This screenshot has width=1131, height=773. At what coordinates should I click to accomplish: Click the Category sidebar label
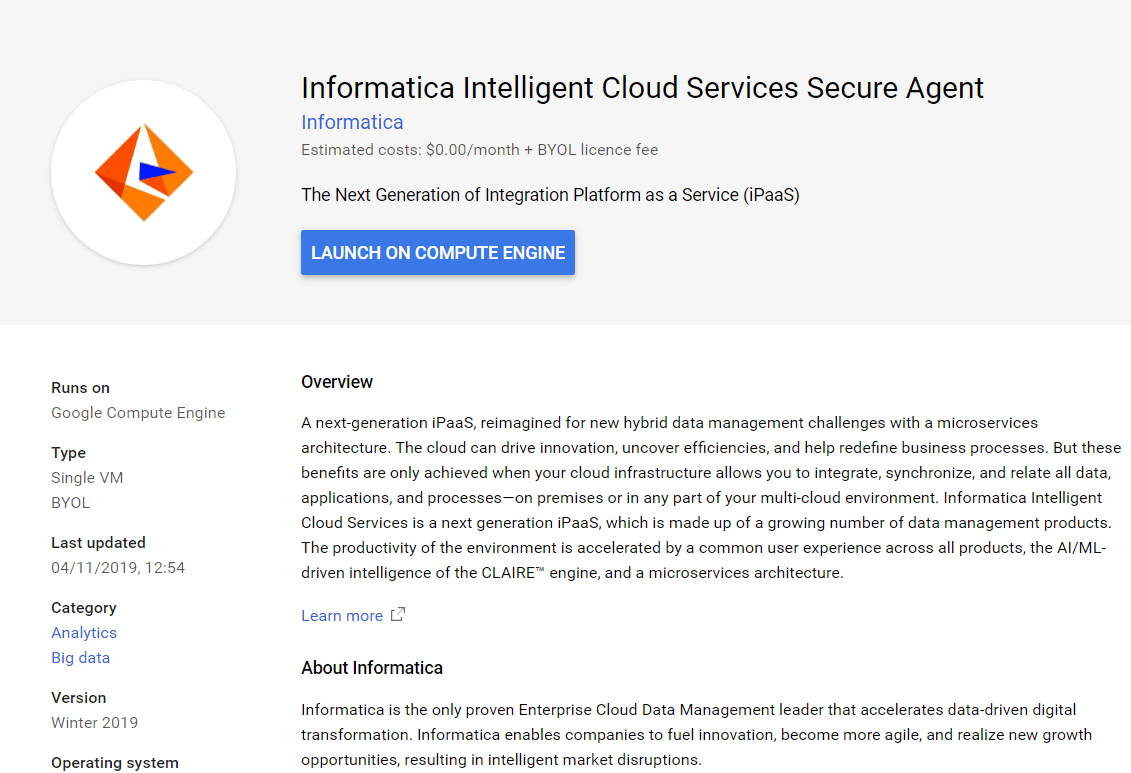click(x=83, y=607)
